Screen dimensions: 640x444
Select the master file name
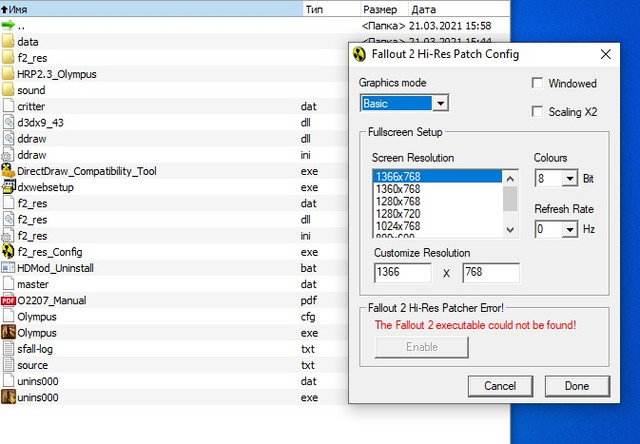click(x=33, y=284)
